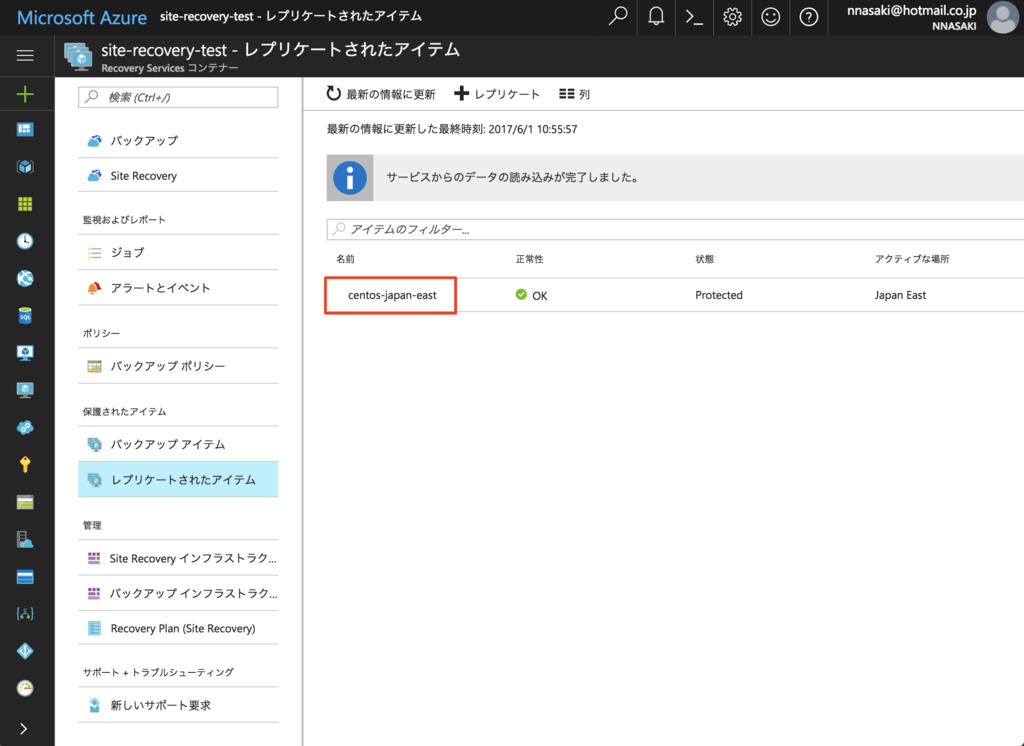Open バックアップ ポリシー in the menu
The image size is (1024, 746).
point(178,366)
